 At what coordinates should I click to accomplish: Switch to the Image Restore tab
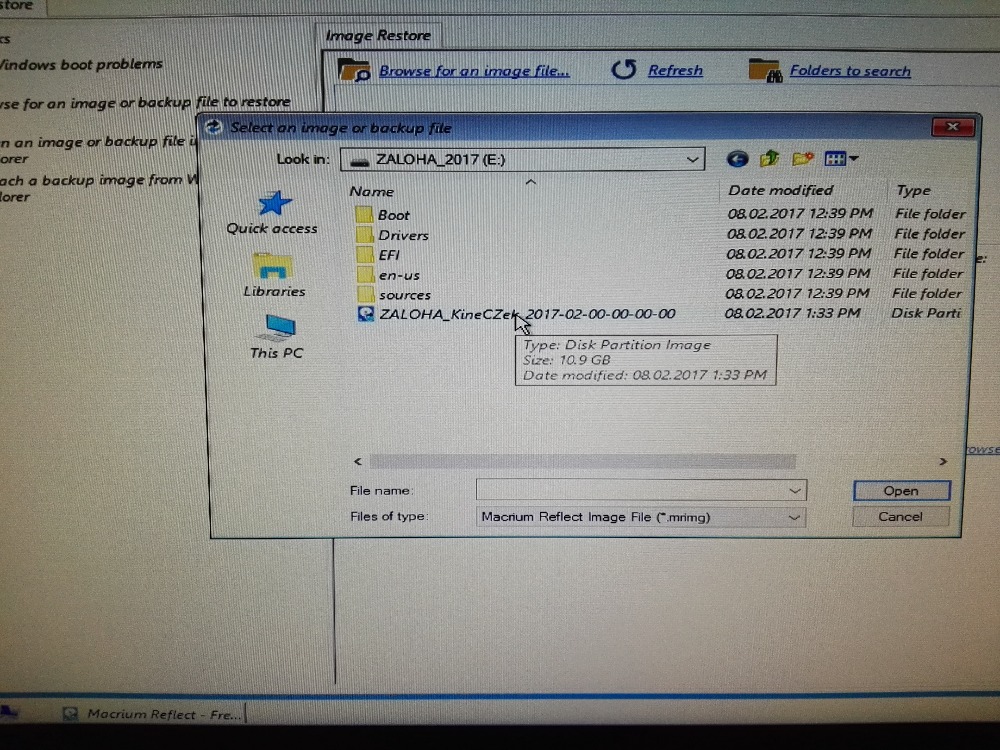(x=378, y=35)
